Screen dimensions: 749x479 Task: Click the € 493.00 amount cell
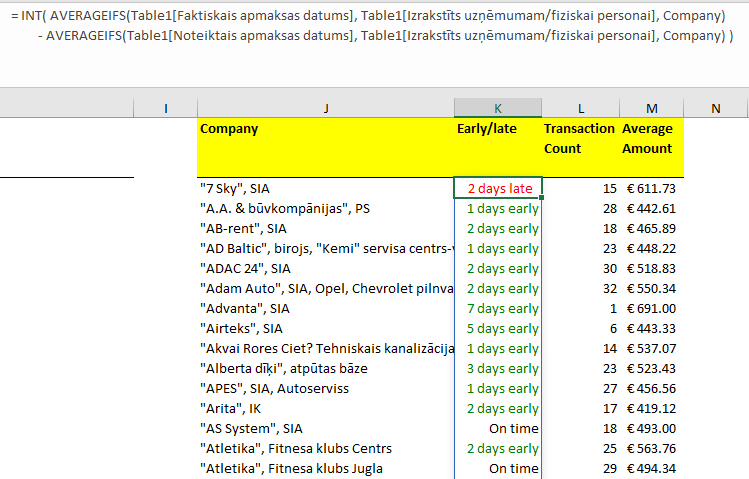(652, 429)
